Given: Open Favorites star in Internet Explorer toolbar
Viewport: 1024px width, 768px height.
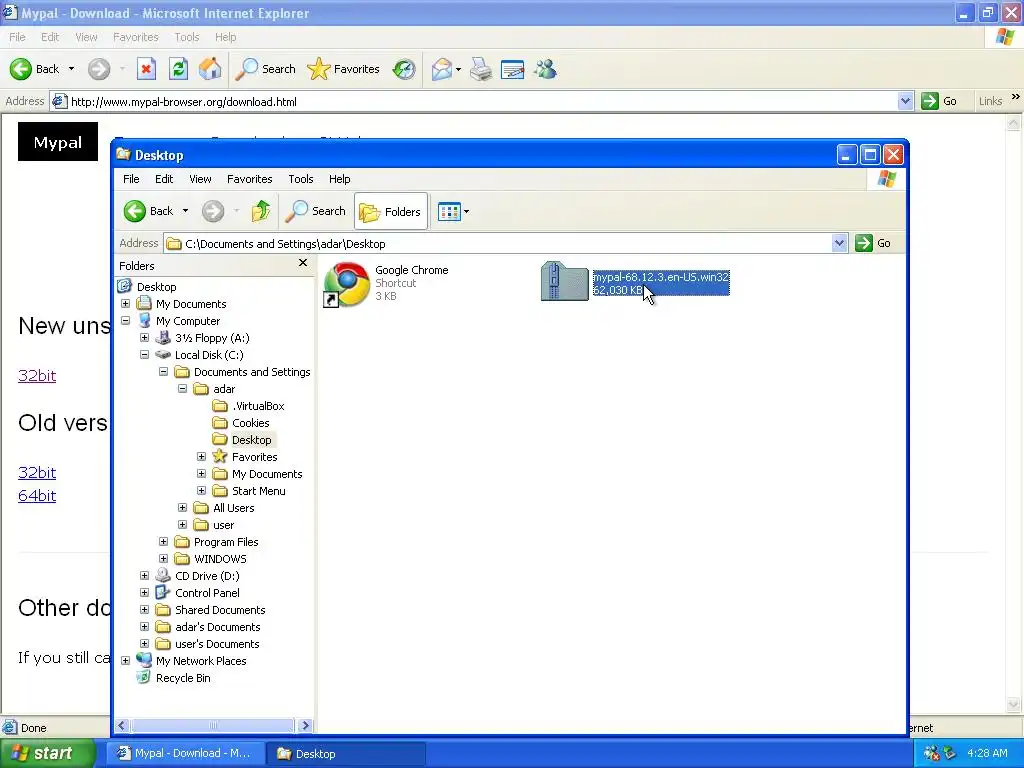Looking at the screenshot, I should [x=344, y=69].
